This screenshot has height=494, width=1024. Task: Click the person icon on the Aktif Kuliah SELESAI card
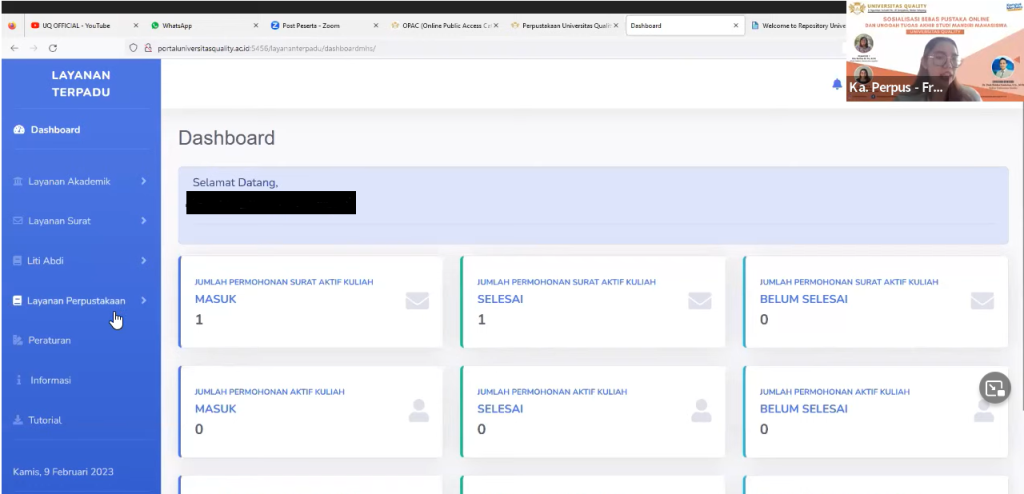click(701, 410)
